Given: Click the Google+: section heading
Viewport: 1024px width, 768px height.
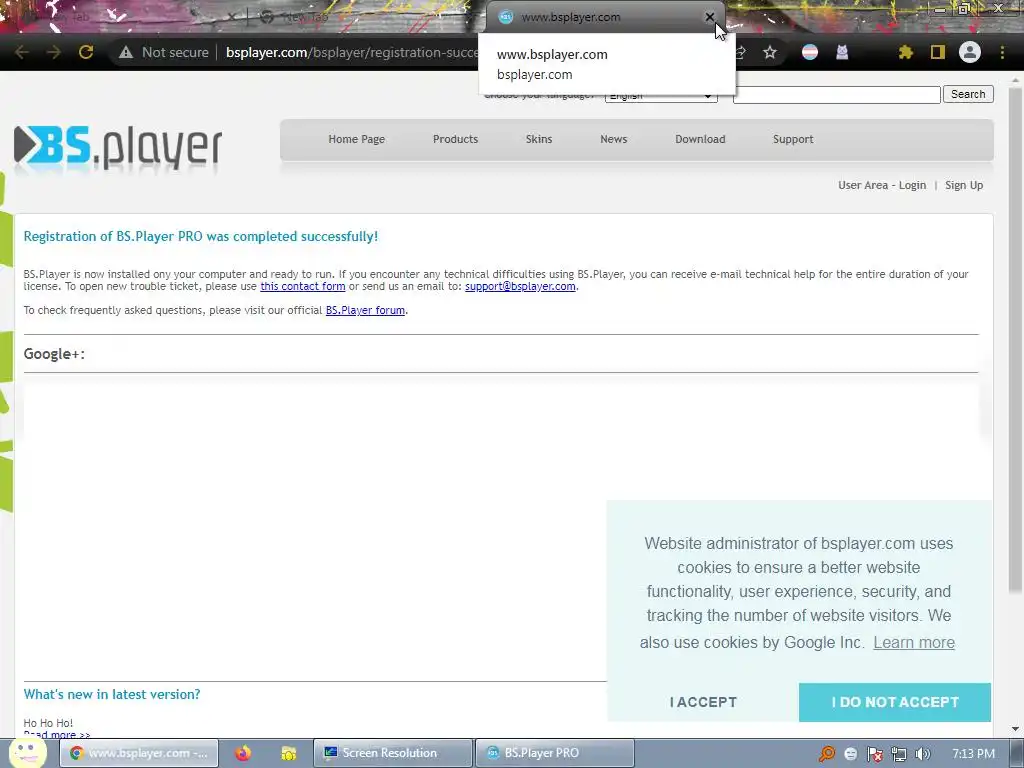Looking at the screenshot, I should click(x=54, y=354).
